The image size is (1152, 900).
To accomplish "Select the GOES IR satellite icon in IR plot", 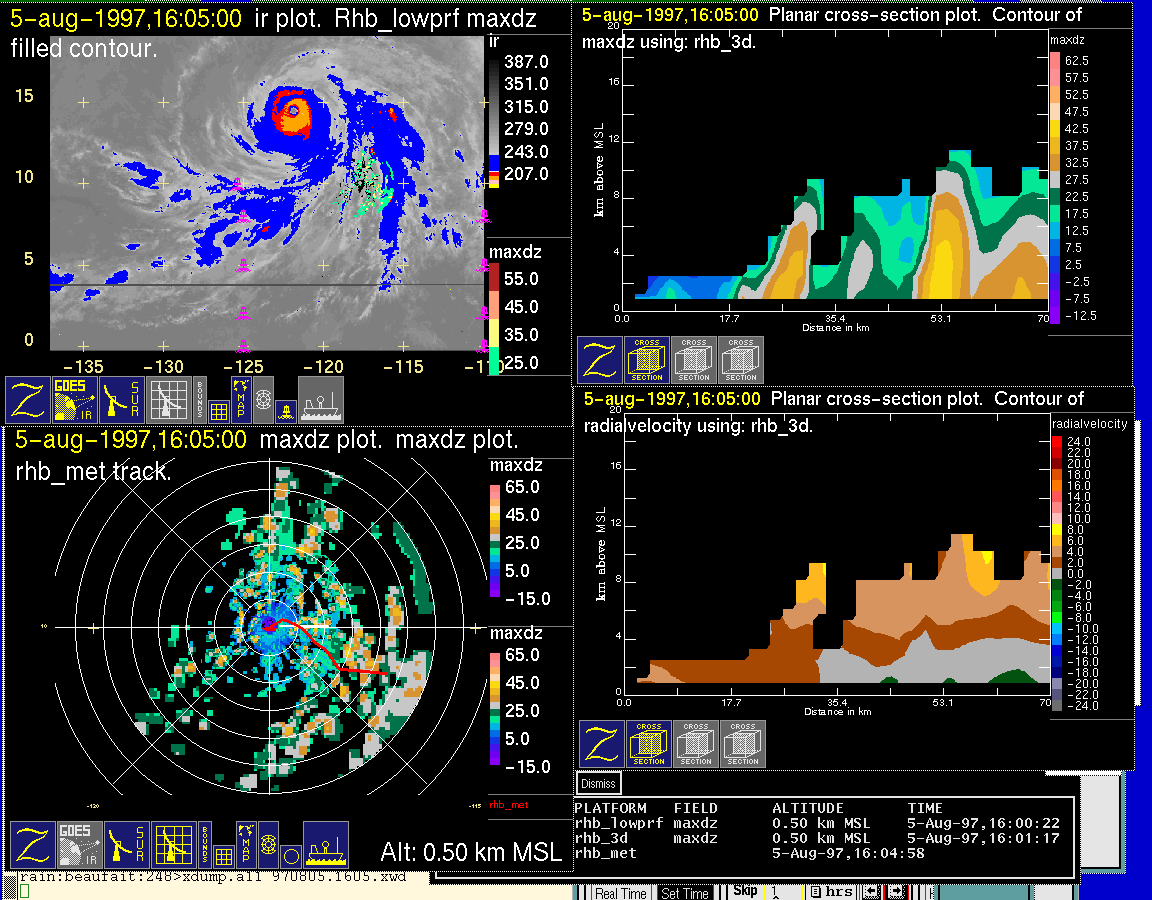I will pos(76,400).
